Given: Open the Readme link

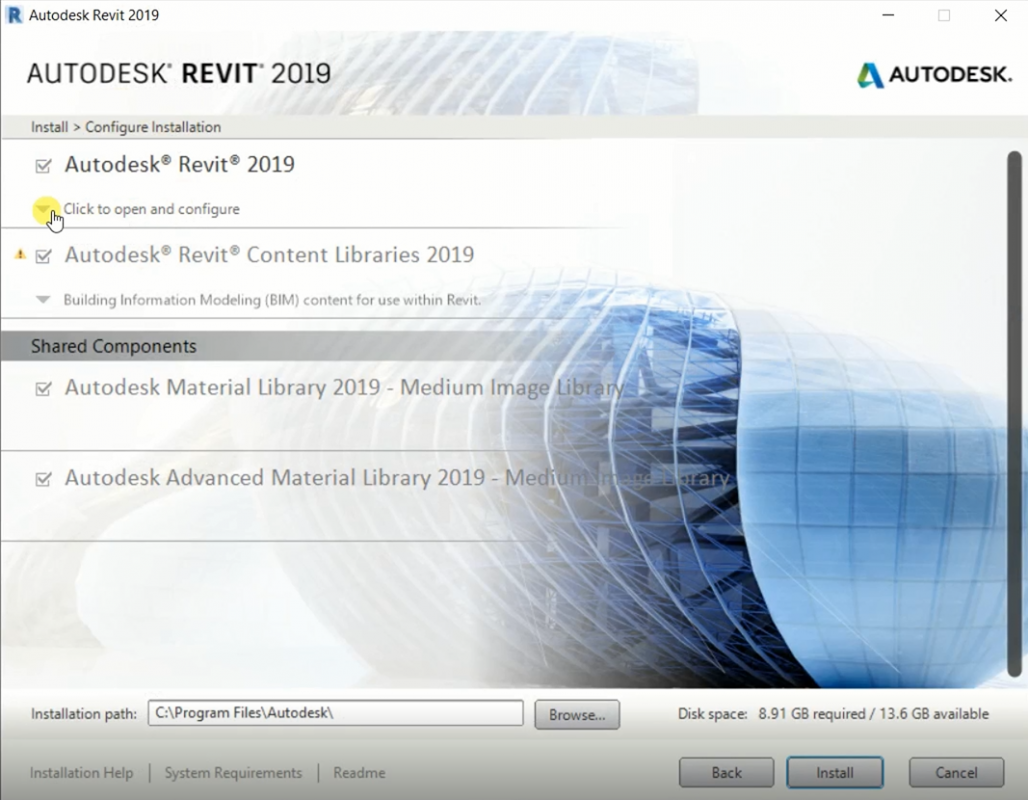Looking at the screenshot, I should click(359, 773).
